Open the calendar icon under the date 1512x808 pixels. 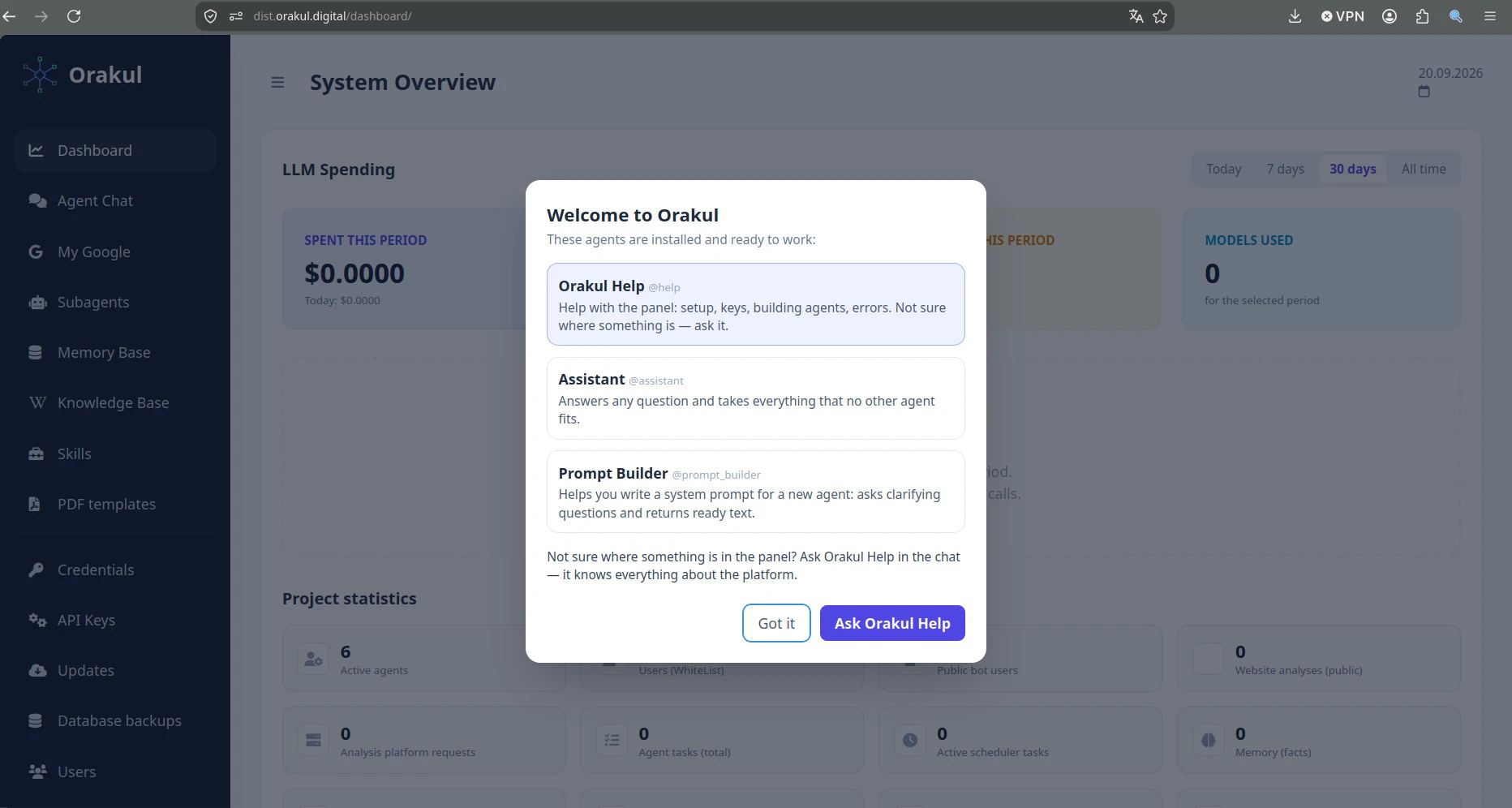coord(1424,92)
